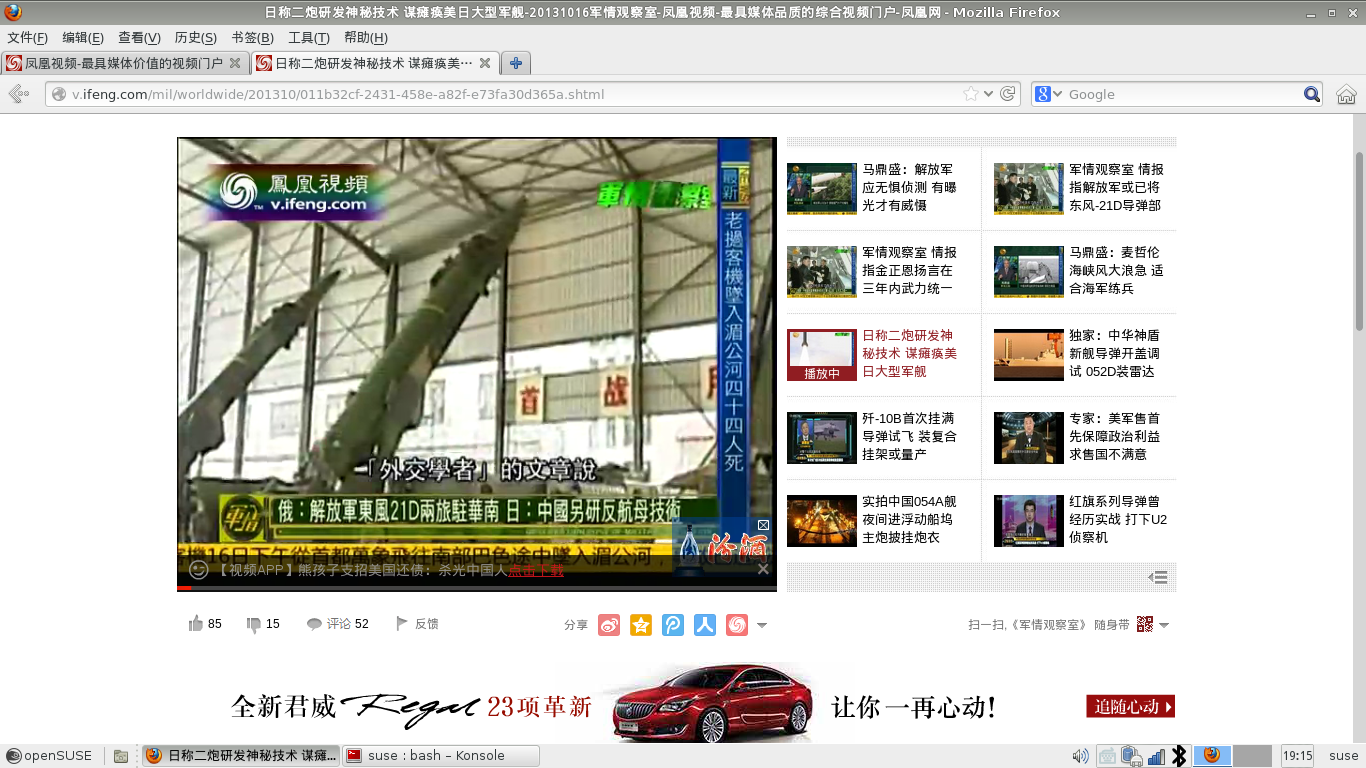This screenshot has width=1366, height=768.
Task: Seek on the video progress bar
Action: 477,588
